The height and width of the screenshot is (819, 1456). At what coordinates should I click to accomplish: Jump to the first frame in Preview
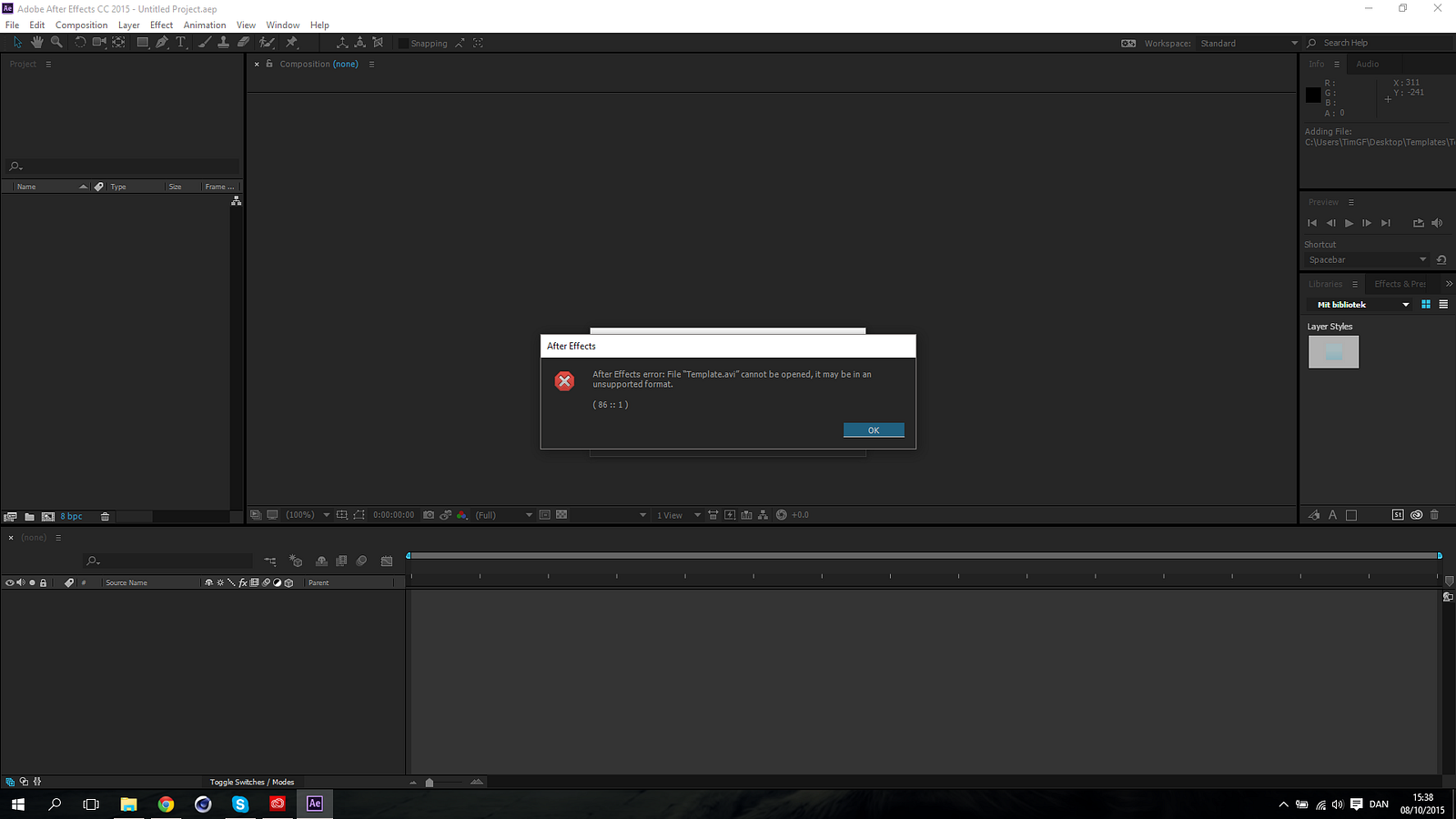tap(1312, 223)
